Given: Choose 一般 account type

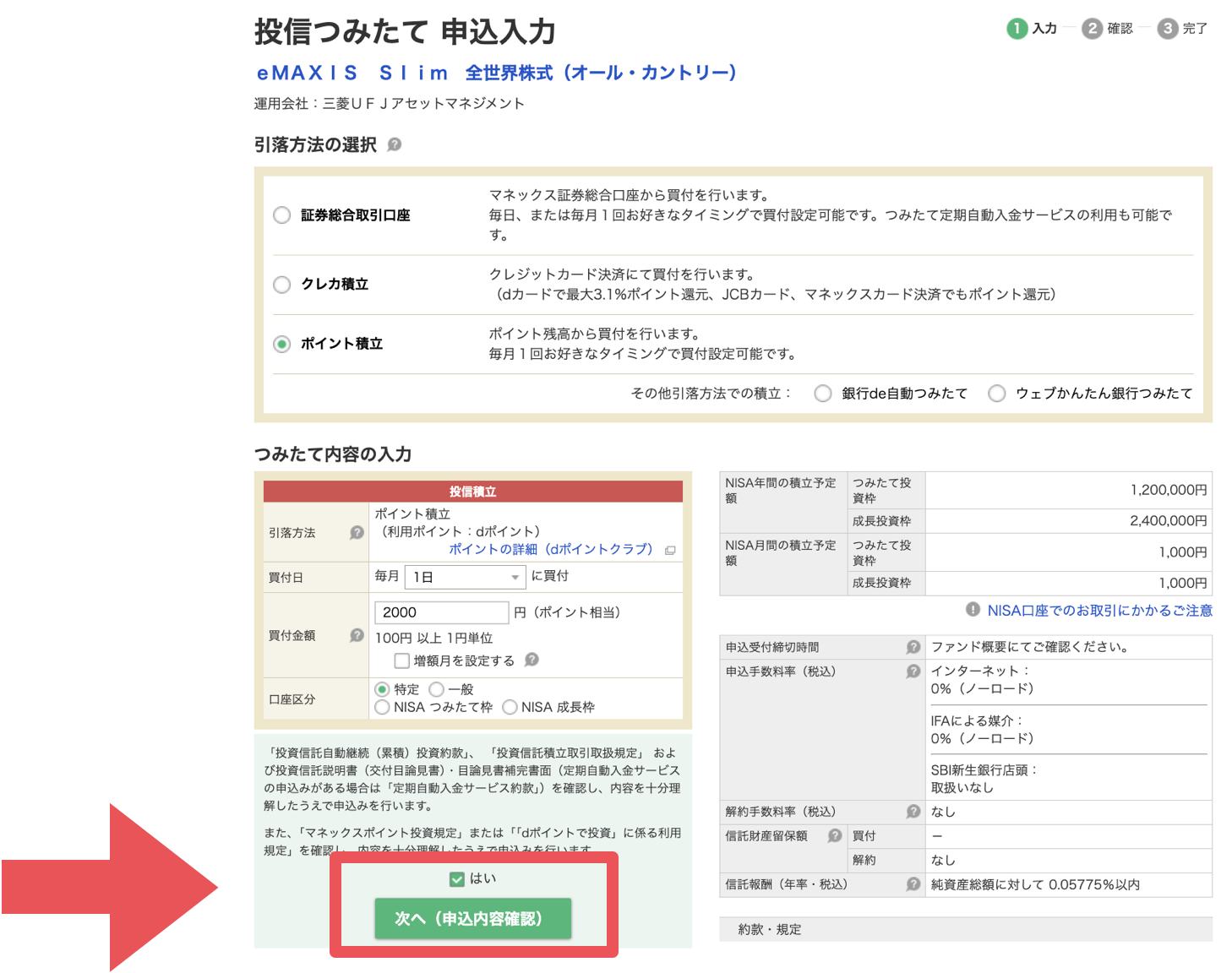Looking at the screenshot, I should coord(437,689).
